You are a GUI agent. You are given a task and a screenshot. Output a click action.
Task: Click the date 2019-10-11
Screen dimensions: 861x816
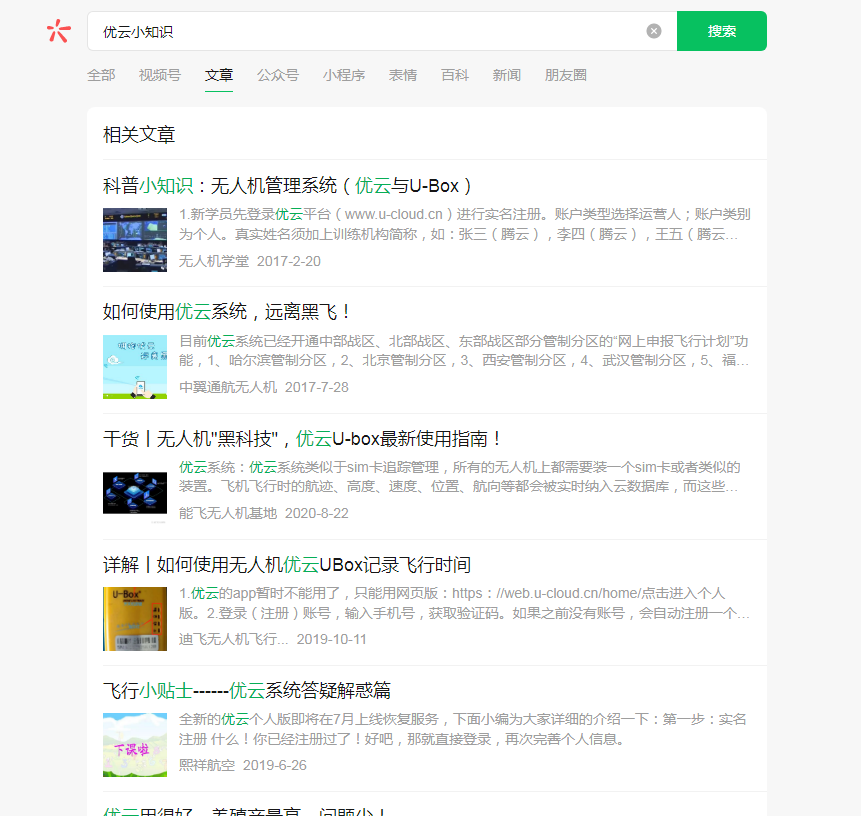pyautogui.click(x=331, y=639)
